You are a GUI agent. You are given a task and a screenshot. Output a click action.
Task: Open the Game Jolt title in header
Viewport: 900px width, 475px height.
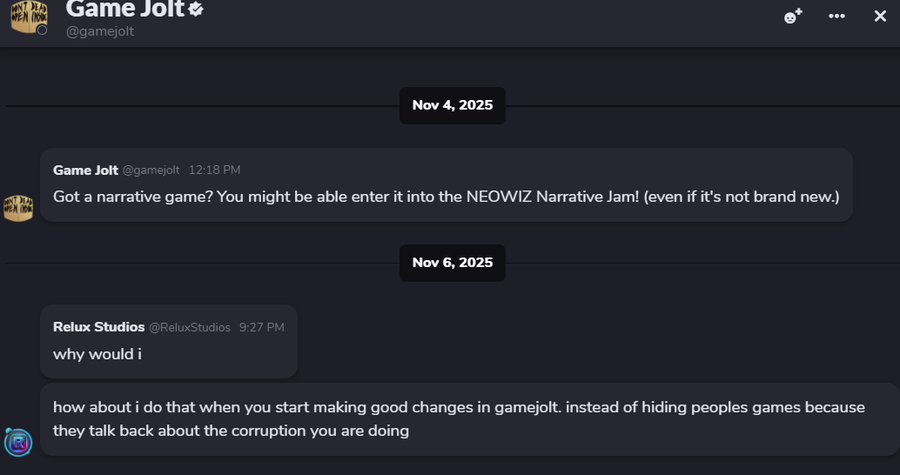pyautogui.click(x=126, y=9)
